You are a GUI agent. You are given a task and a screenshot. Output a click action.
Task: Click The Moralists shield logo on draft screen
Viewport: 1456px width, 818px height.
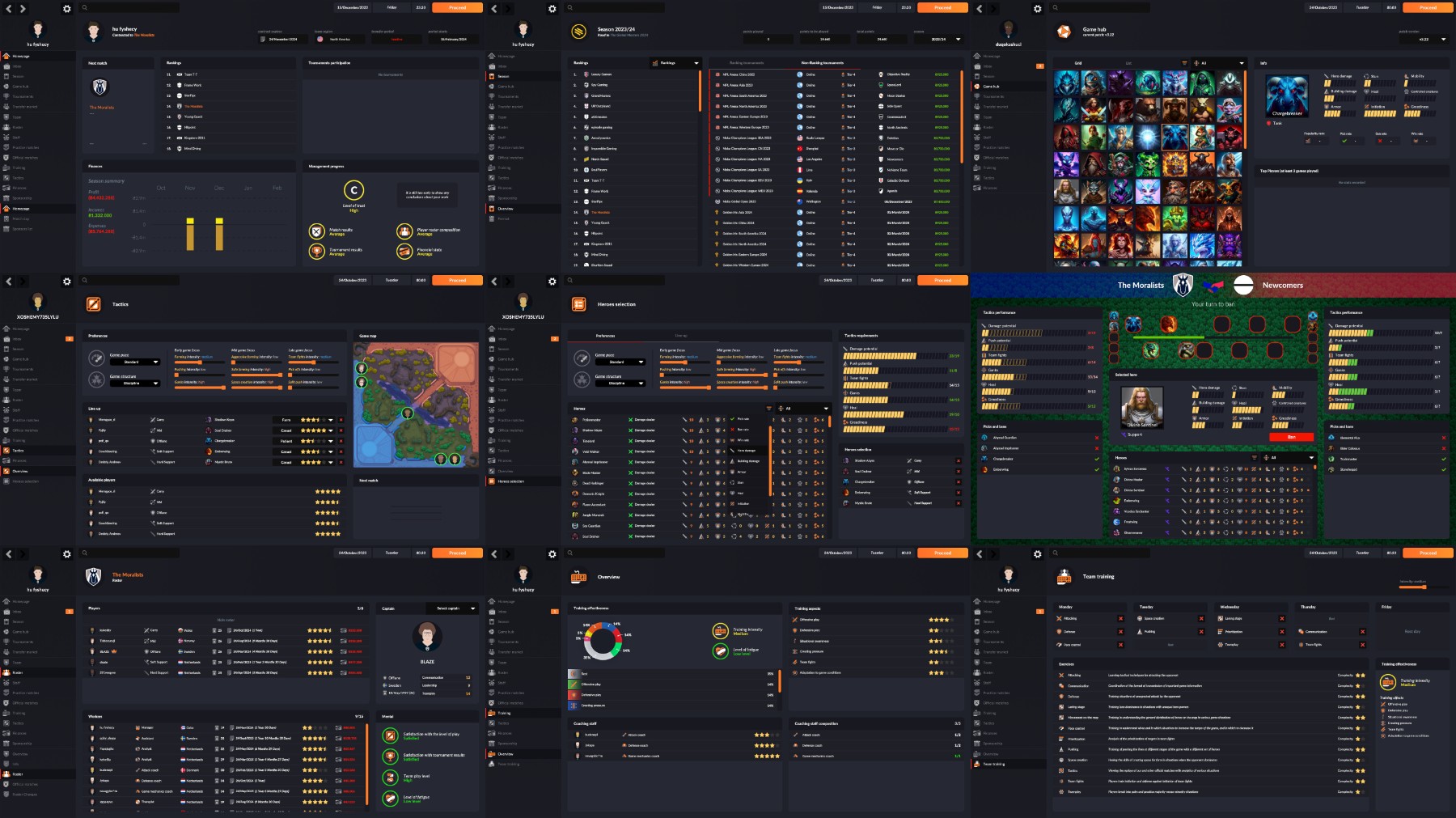click(1183, 285)
